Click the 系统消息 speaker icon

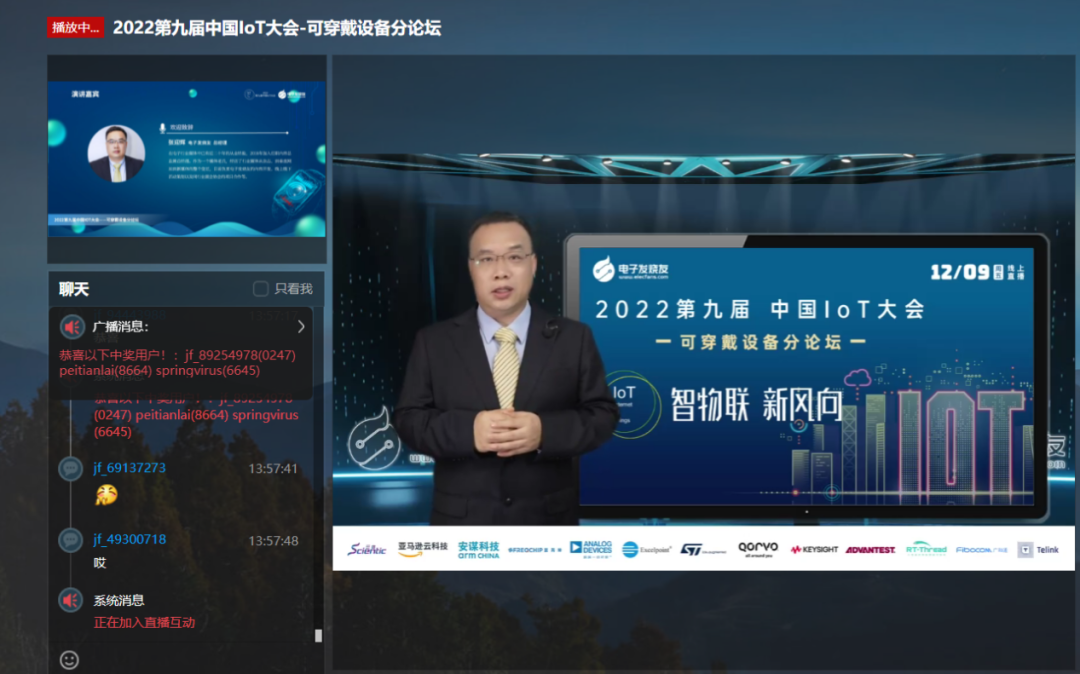70,600
